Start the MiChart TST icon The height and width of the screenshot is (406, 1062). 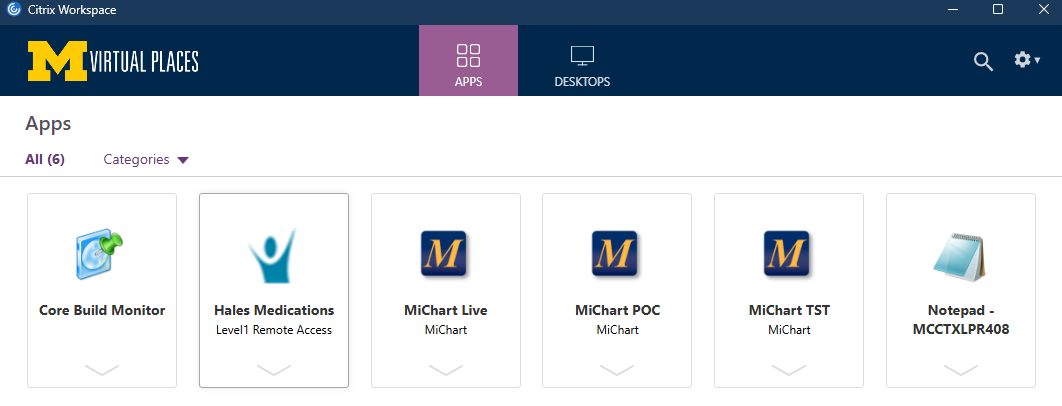(789, 254)
